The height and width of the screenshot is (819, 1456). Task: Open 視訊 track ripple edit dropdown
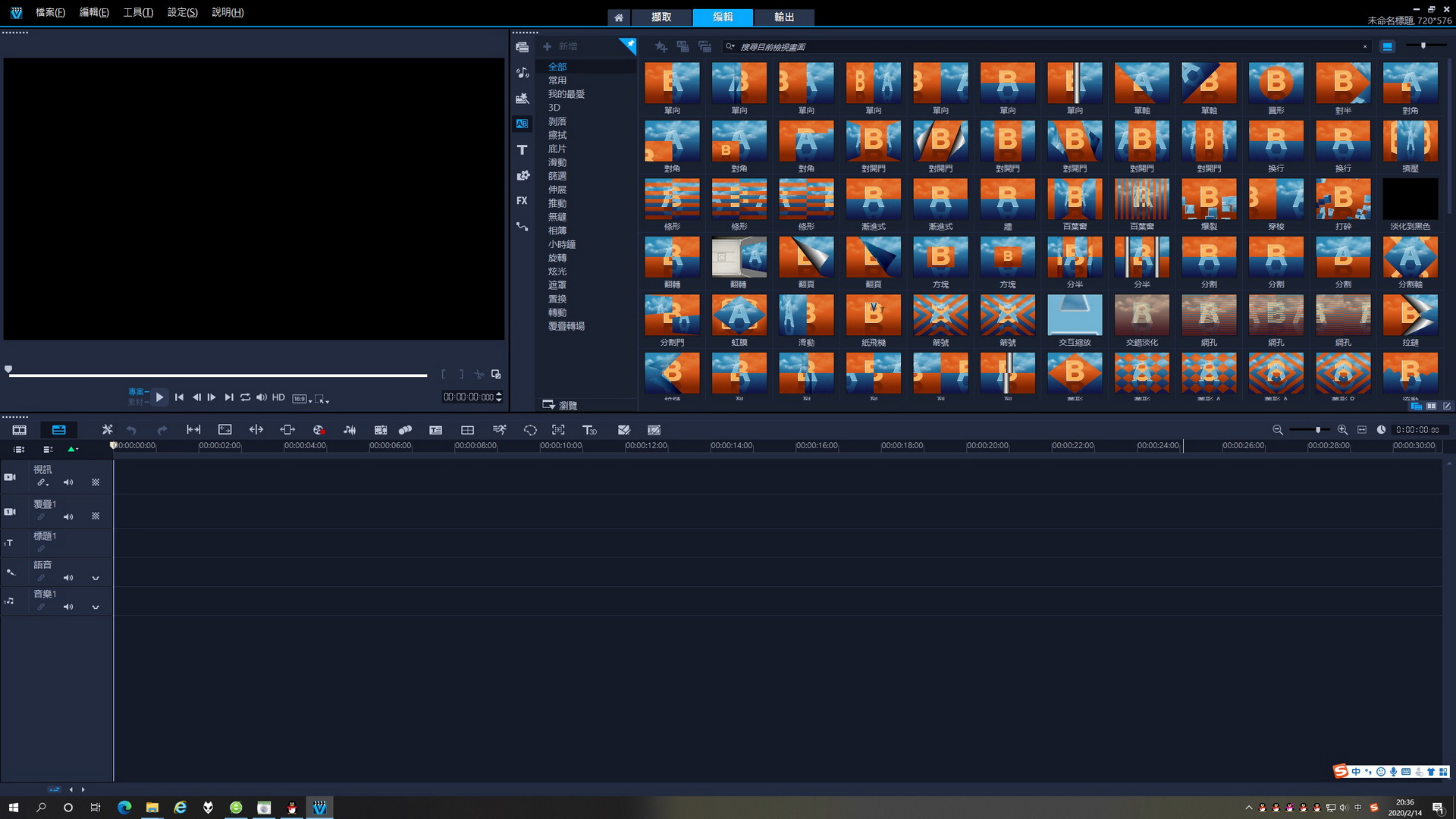click(43, 483)
